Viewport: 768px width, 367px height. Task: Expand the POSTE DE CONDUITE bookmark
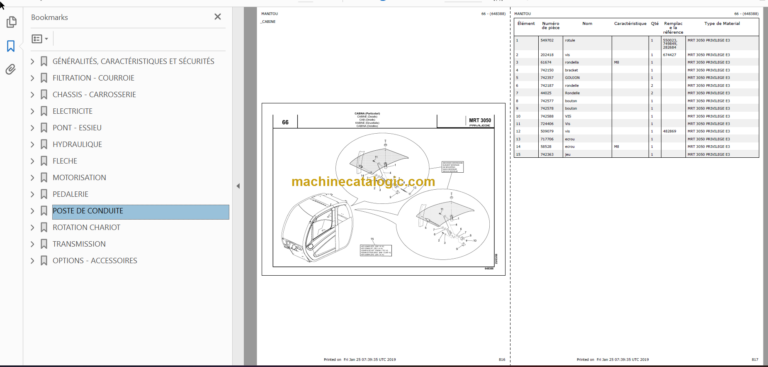tap(33, 211)
